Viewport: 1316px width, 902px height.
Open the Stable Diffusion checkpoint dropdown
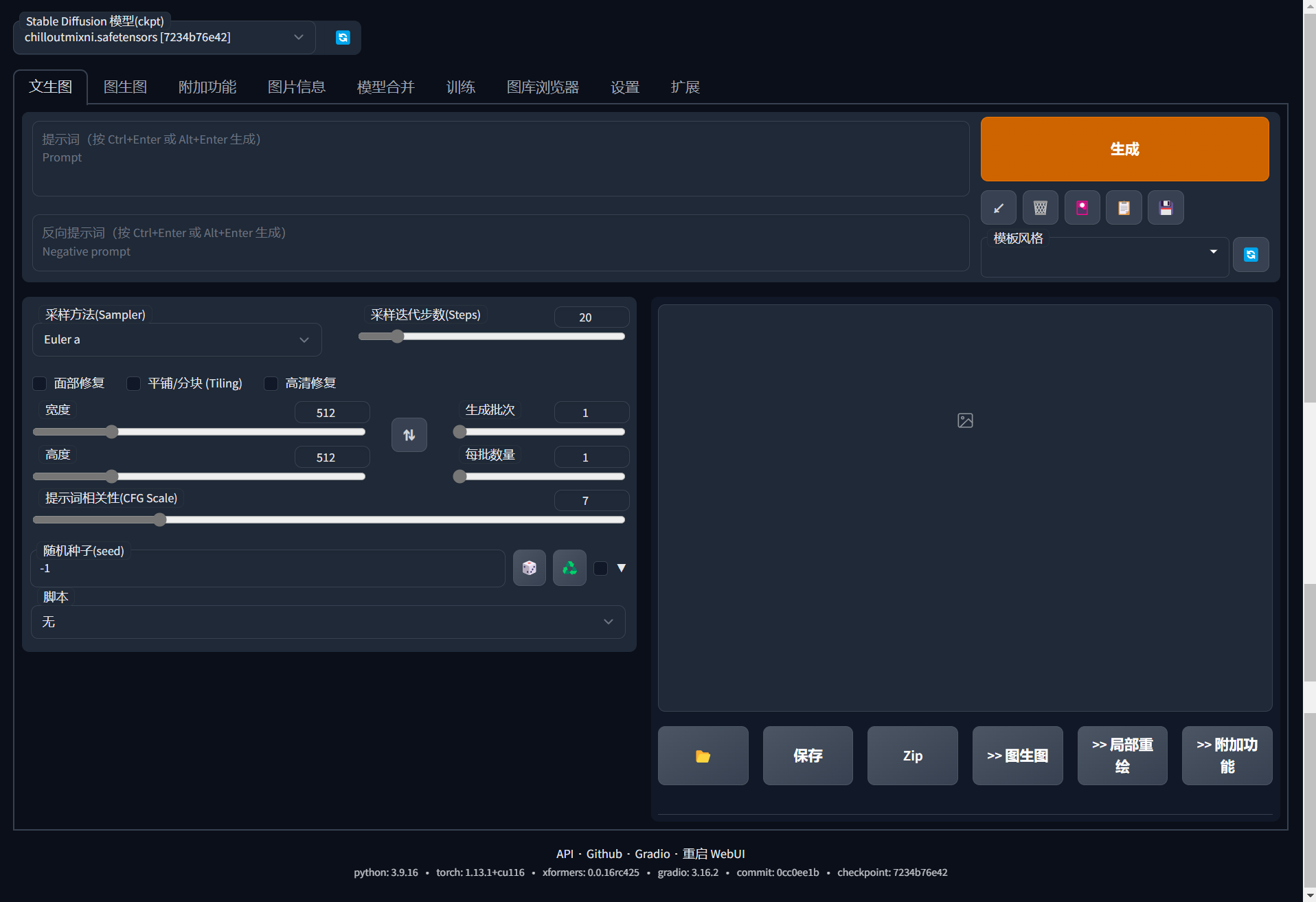click(x=164, y=38)
